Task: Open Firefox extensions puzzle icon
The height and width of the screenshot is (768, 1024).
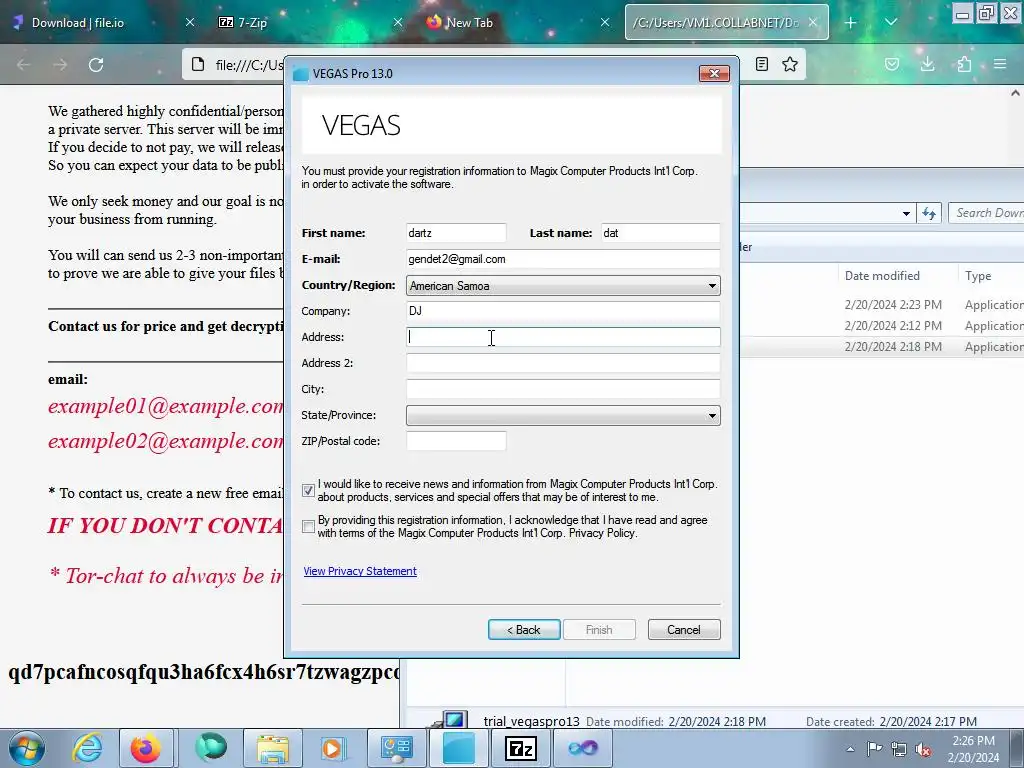Action: pyautogui.click(x=964, y=64)
